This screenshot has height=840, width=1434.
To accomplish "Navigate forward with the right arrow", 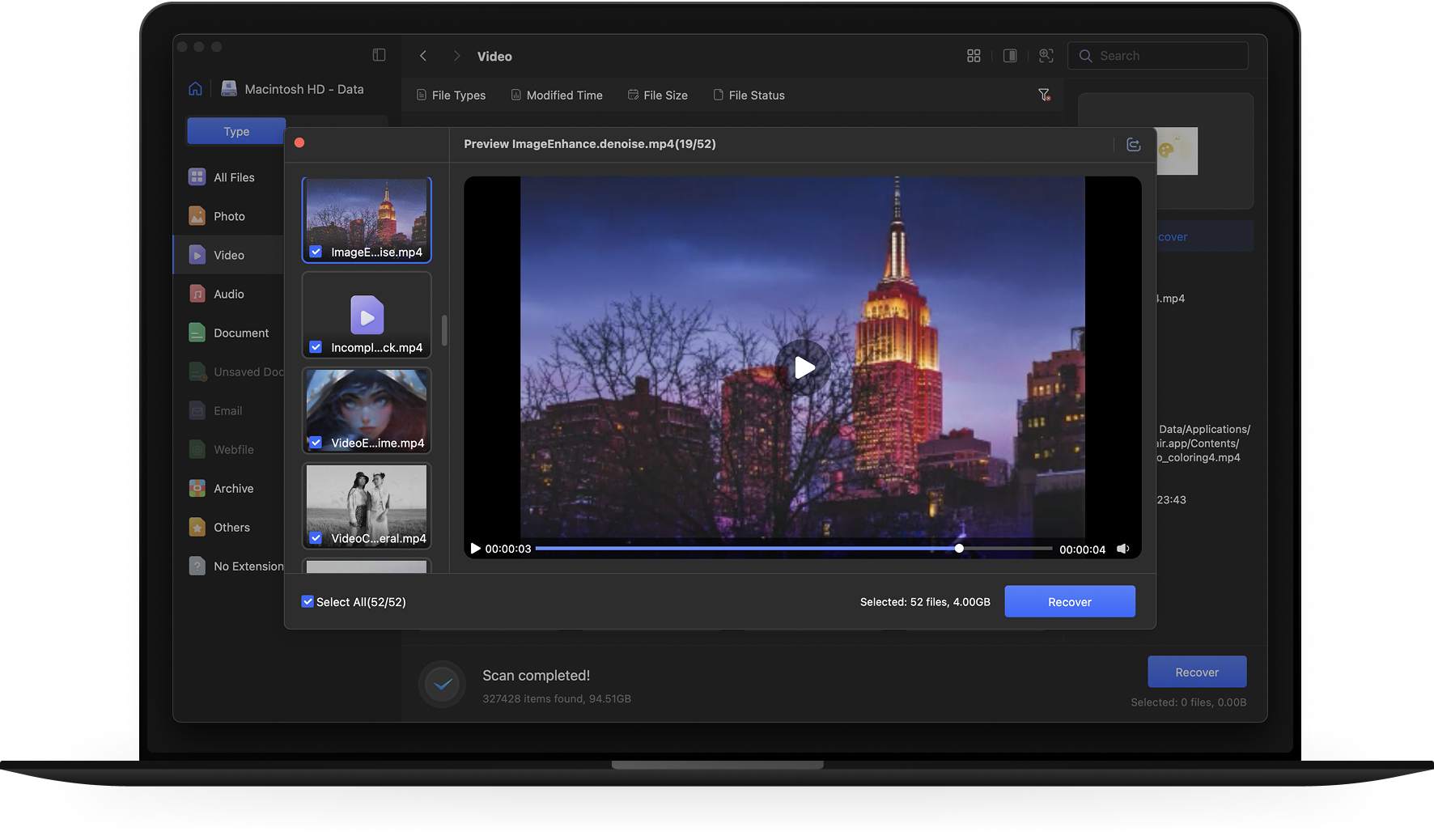I will (456, 56).
